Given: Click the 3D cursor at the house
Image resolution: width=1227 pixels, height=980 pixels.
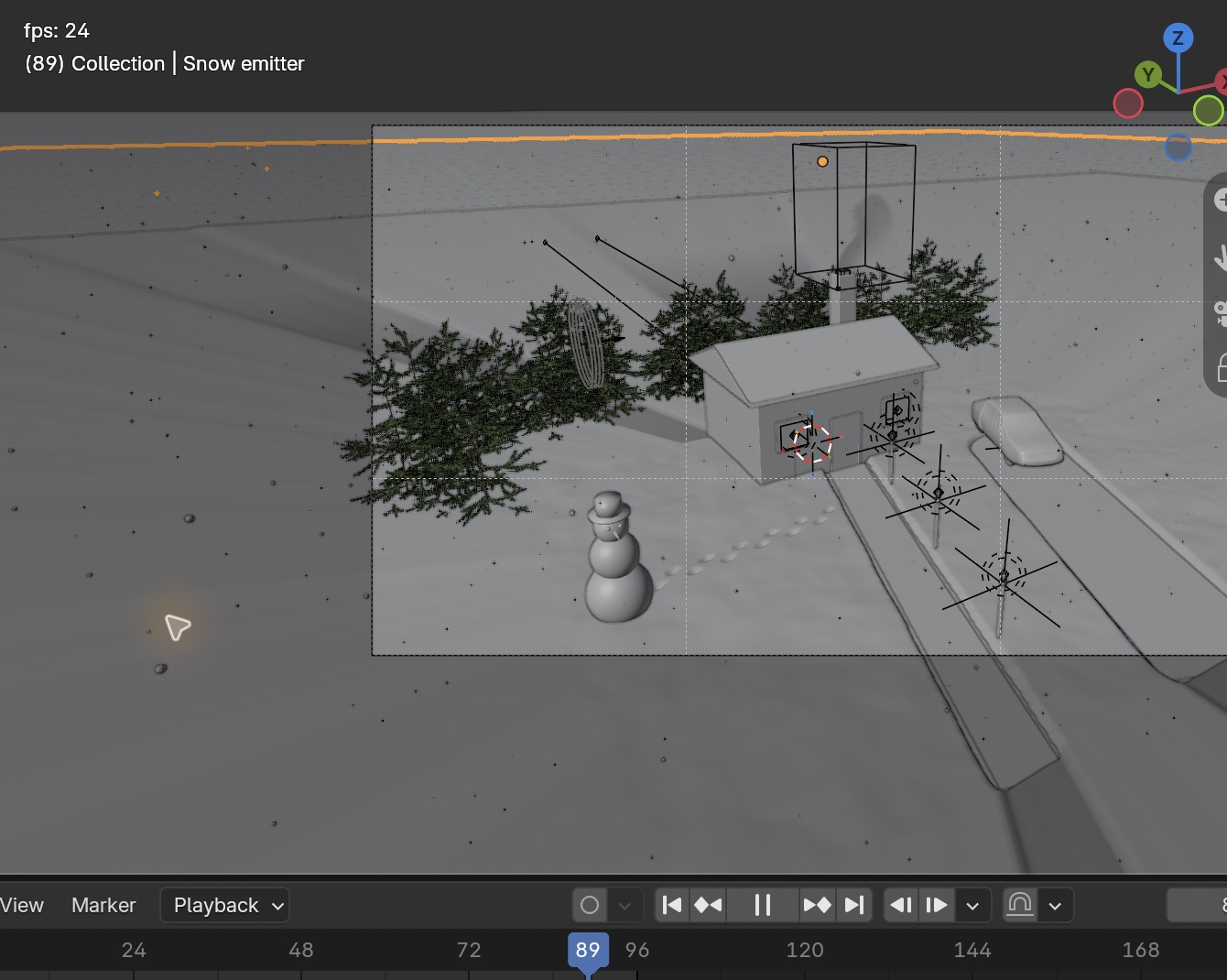Looking at the screenshot, I should click(x=812, y=443).
